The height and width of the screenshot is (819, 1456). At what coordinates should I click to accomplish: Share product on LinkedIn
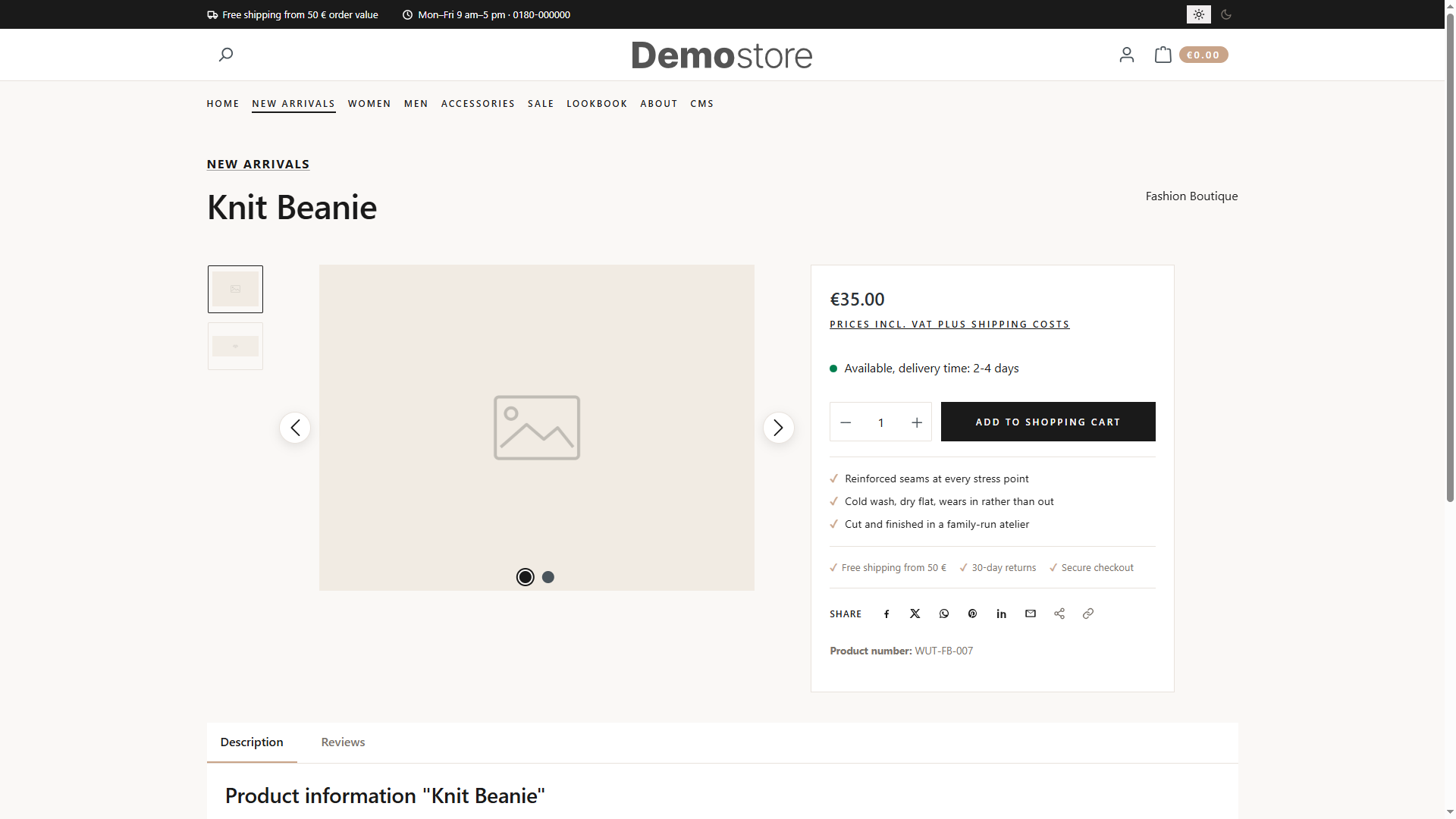[x=1002, y=613]
